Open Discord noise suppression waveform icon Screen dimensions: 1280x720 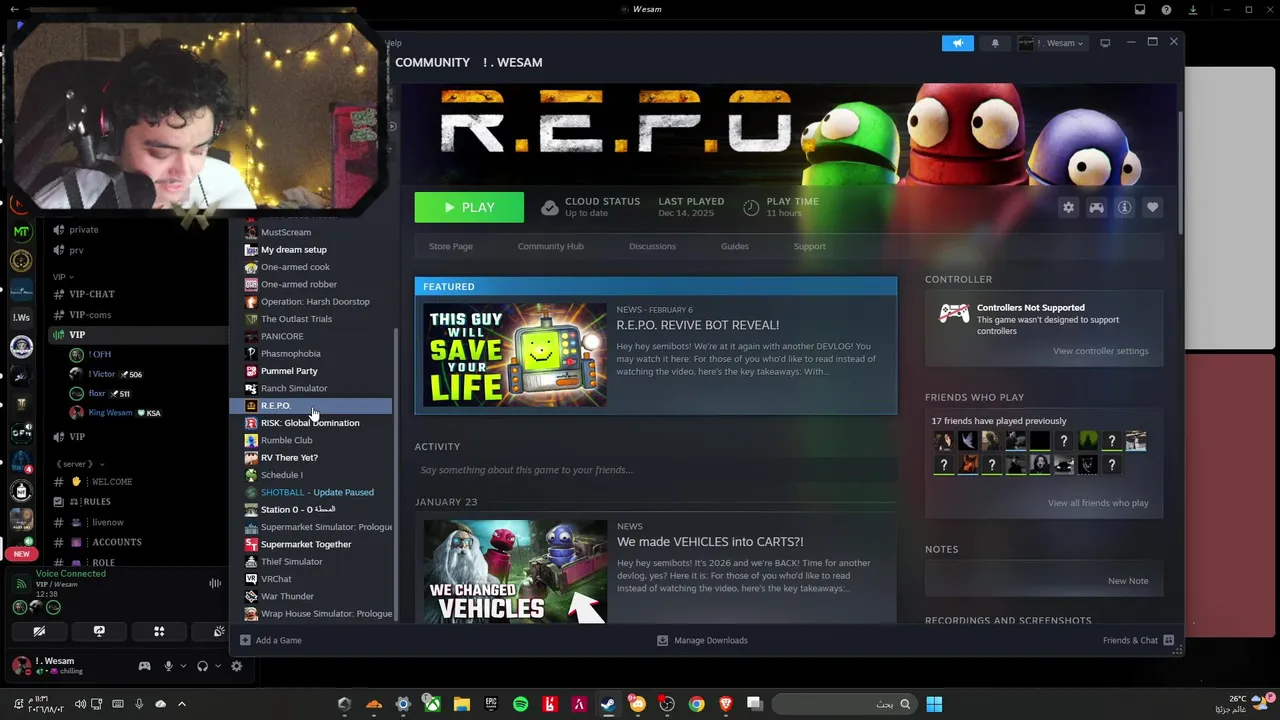[x=215, y=583]
